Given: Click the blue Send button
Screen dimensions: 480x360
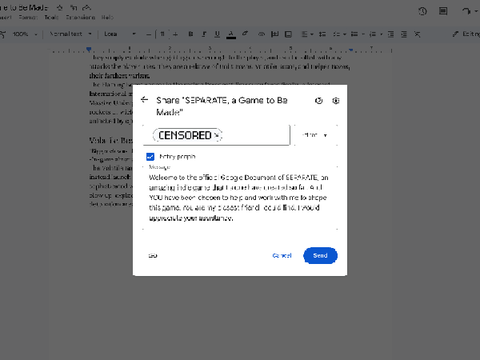Looking at the screenshot, I should point(320,256).
